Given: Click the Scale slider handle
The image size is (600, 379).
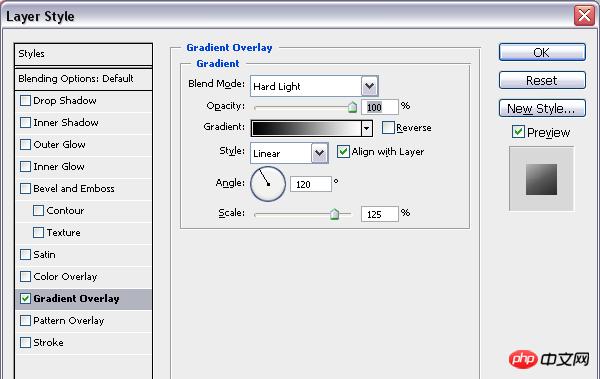Looking at the screenshot, I should click(334, 214).
